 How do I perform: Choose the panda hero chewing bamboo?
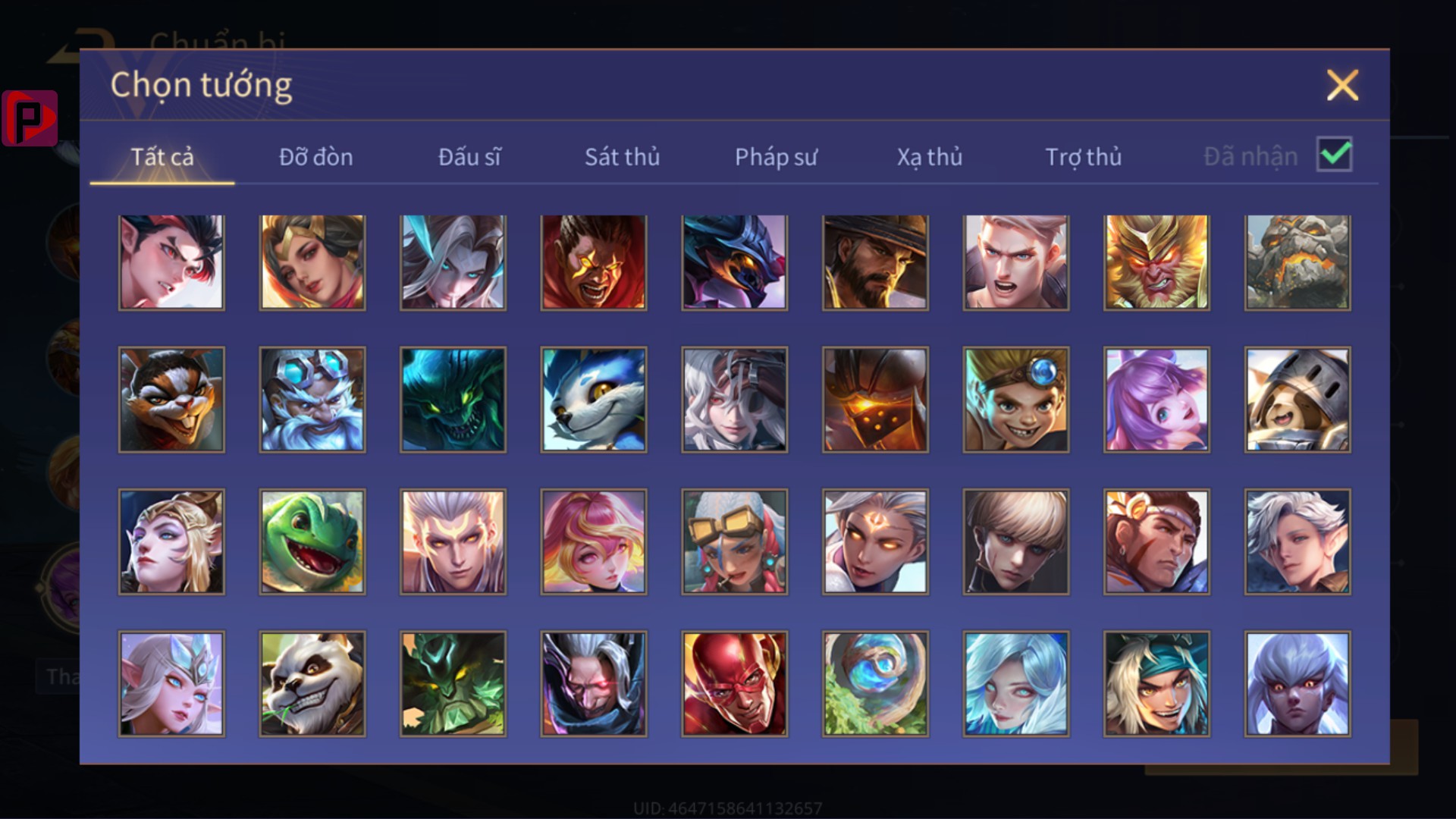(x=312, y=684)
